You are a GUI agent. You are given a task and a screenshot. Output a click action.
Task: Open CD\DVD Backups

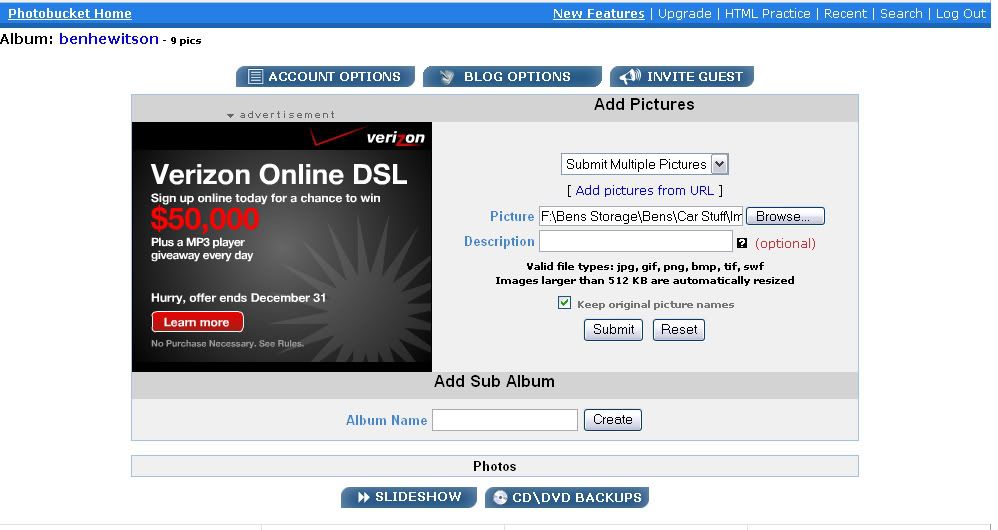(x=566, y=497)
